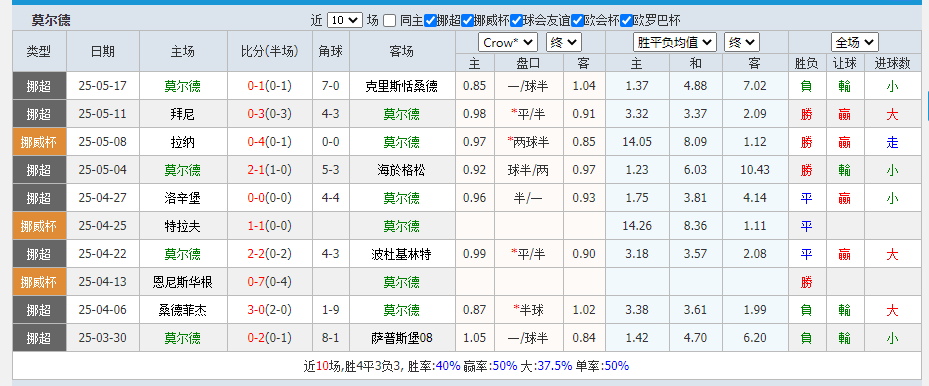929x386 pixels.
Task: Click the 大 result on the 拜尼 row
Action: point(892,114)
